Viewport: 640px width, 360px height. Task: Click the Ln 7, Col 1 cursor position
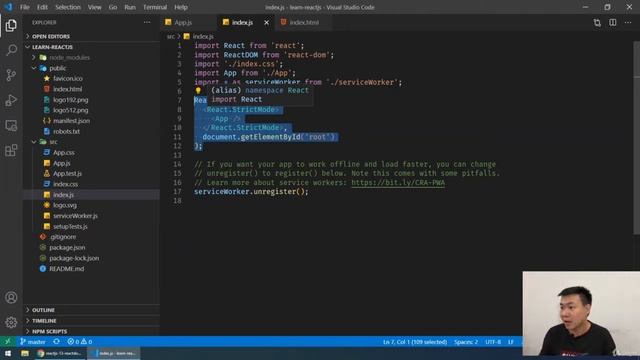click(x=415, y=342)
